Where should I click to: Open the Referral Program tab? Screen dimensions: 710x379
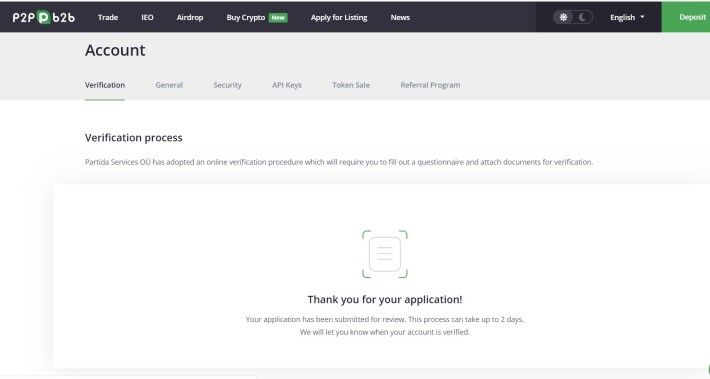coord(430,85)
